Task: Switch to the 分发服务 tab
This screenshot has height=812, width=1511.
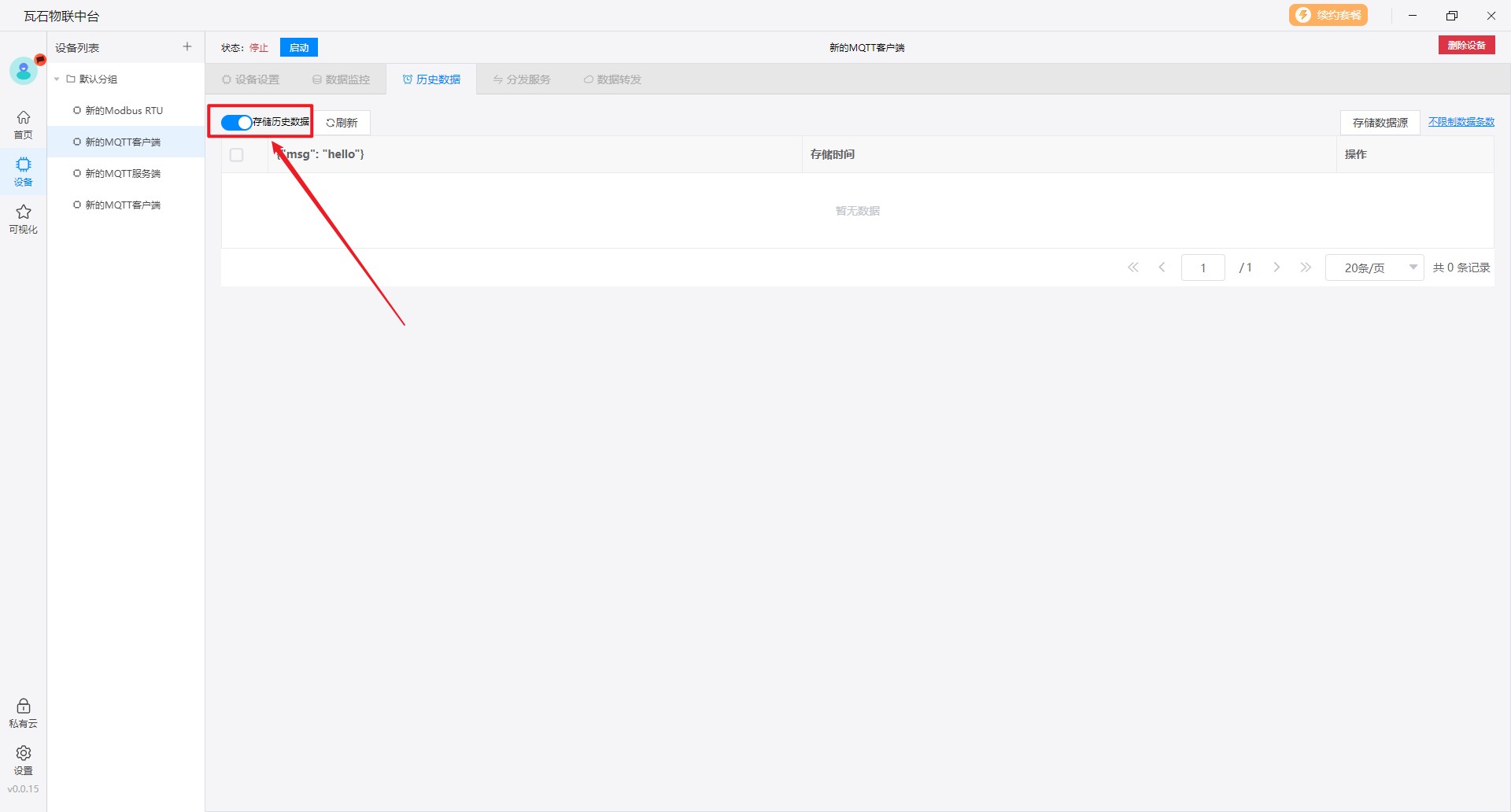Action: coord(522,79)
